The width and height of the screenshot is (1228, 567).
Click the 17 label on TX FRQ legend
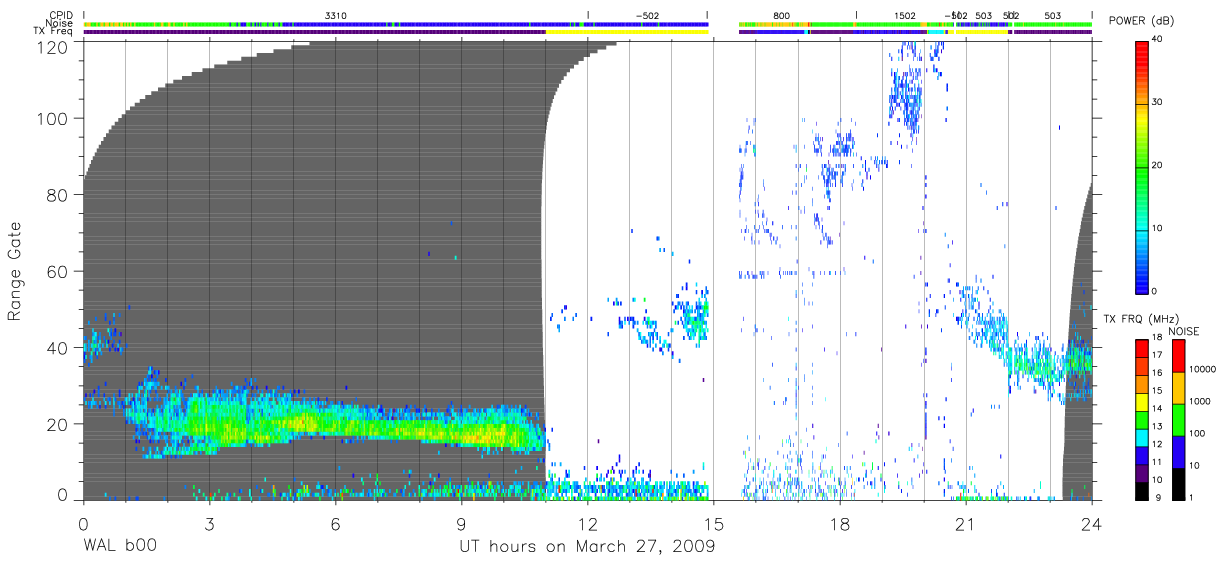pyautogui.click(x=1157, y=355)
